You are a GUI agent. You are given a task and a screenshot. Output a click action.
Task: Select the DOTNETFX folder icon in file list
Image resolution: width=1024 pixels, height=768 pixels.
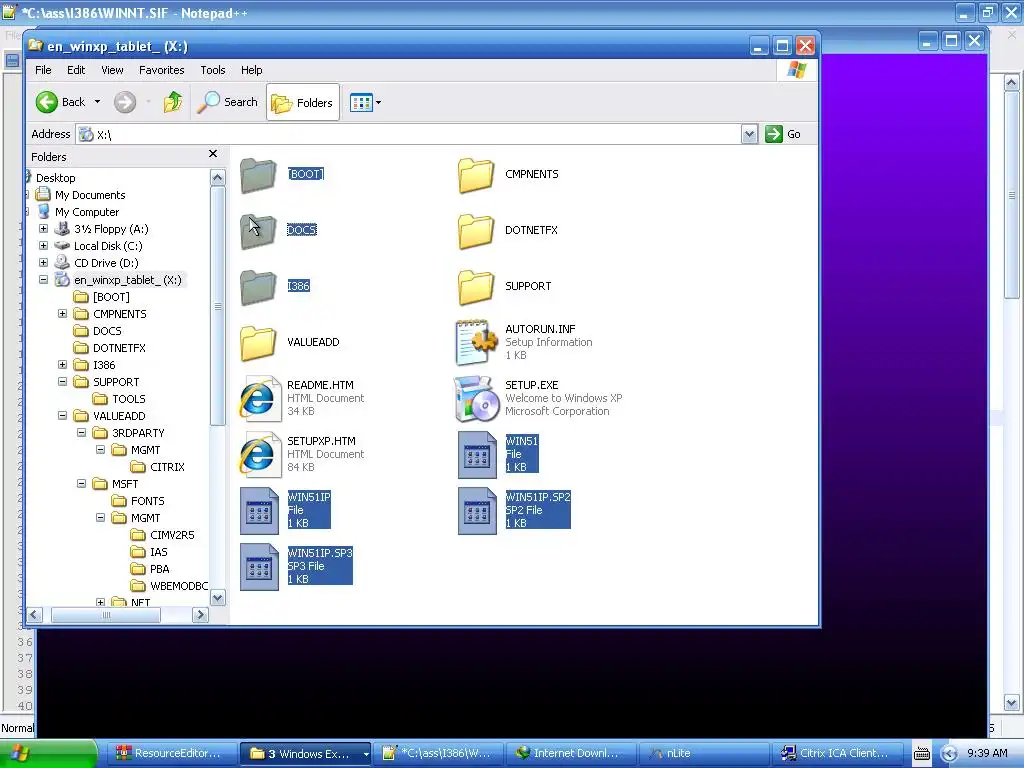click(476, 231)
